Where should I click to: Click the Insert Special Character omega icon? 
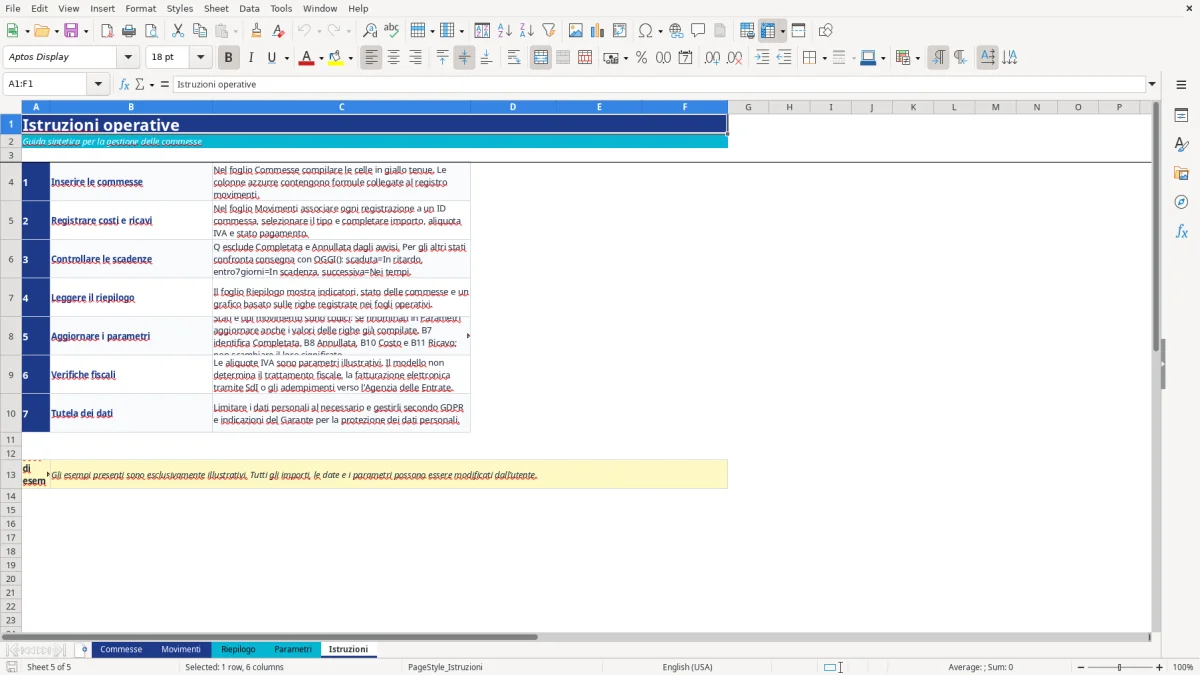pyautogui.click(x=645, y=31)
